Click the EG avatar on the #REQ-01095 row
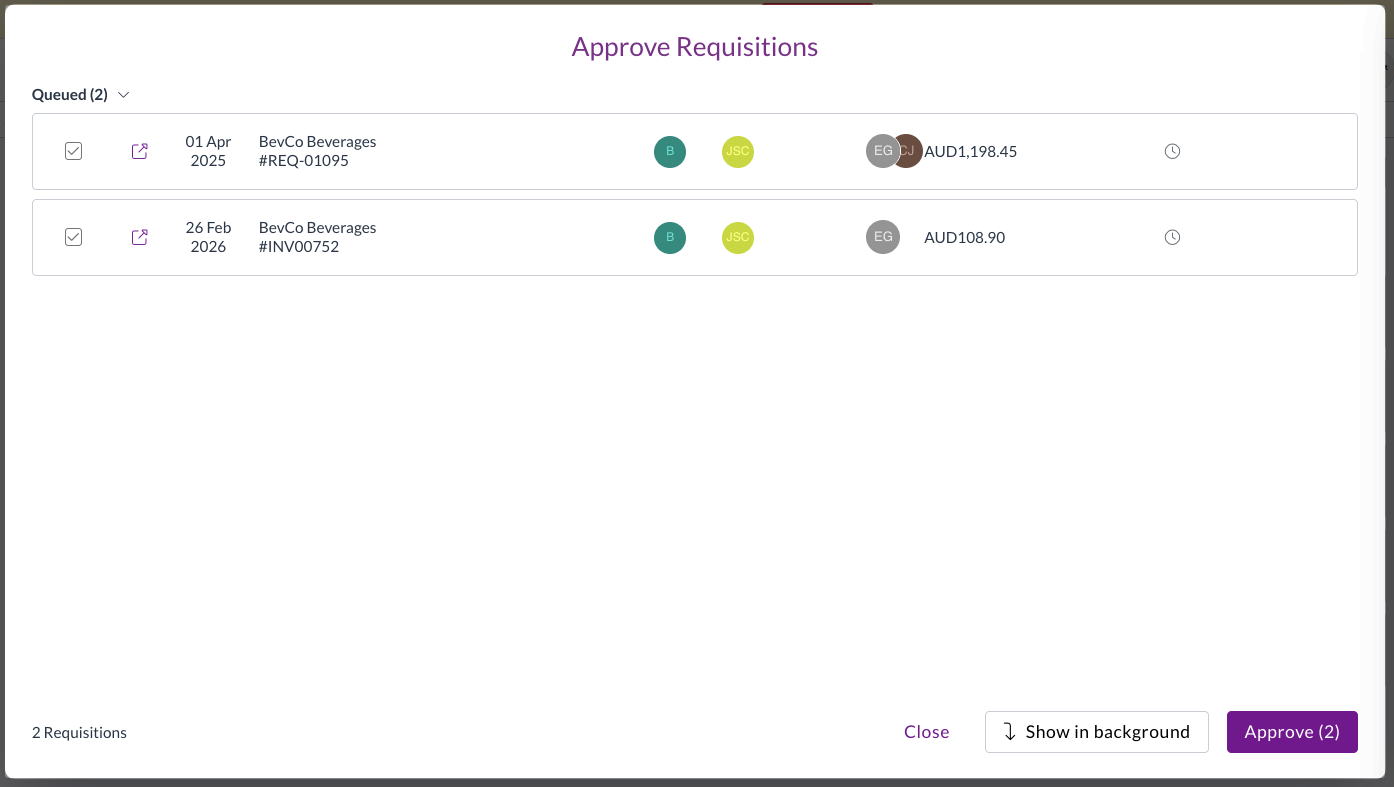This screenshot has width=1394, height=787. click(x=880, y=151)
